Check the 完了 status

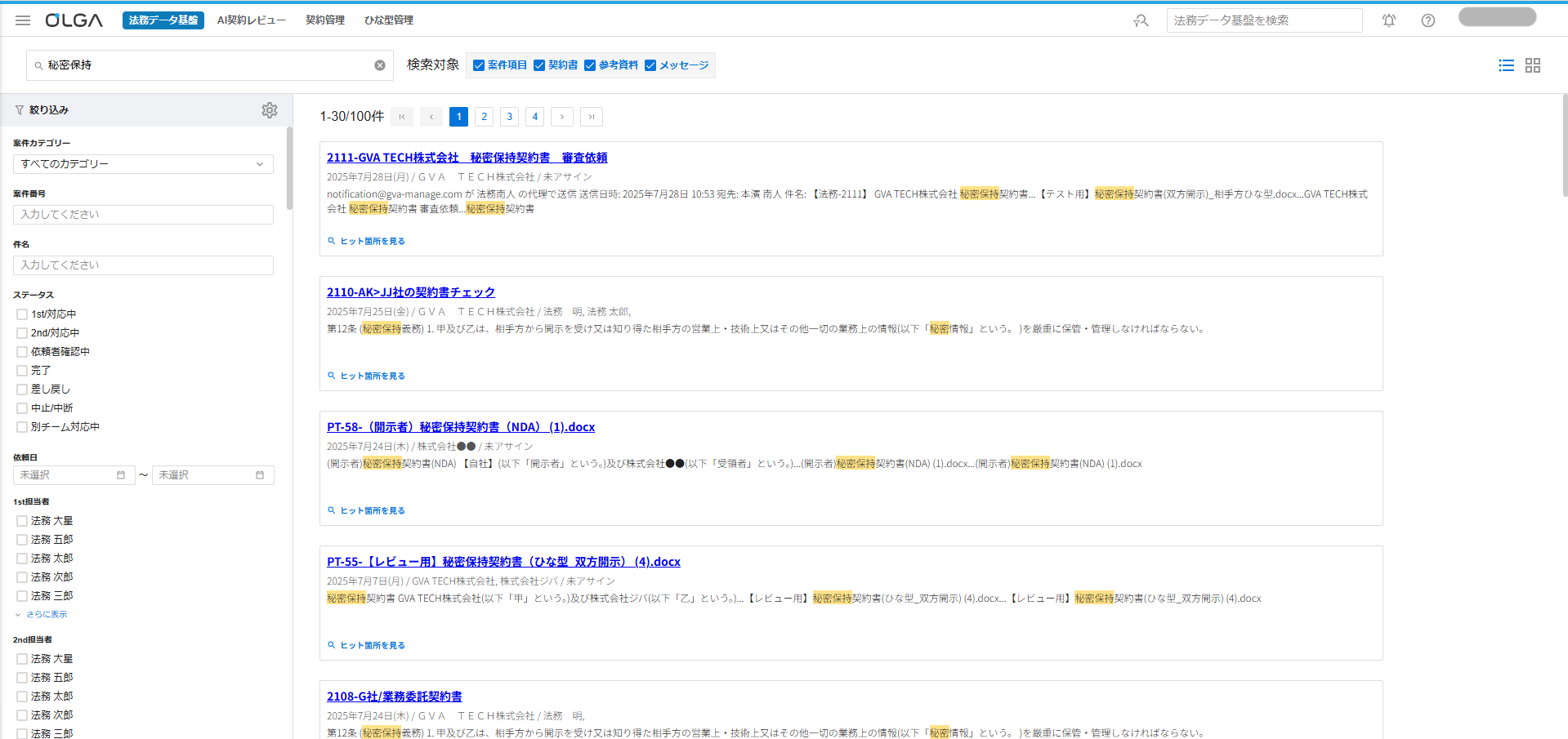tap(22, 371)
